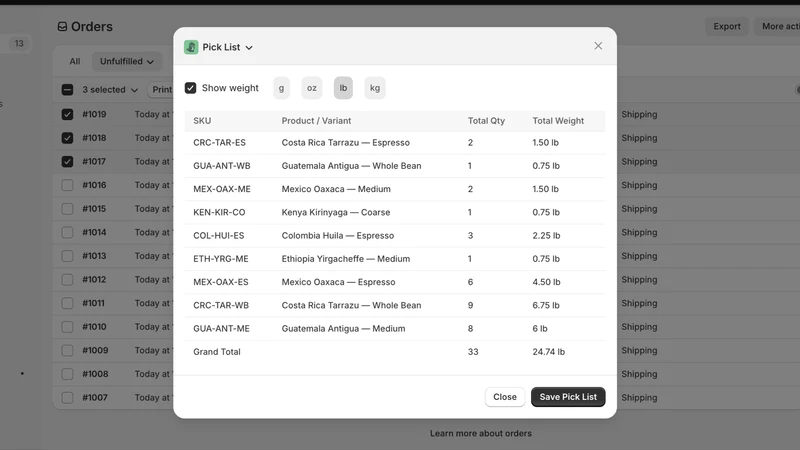Uncheck order #1019 checkbox
This screenshot has height=450, width=800.
click(67, 114)
